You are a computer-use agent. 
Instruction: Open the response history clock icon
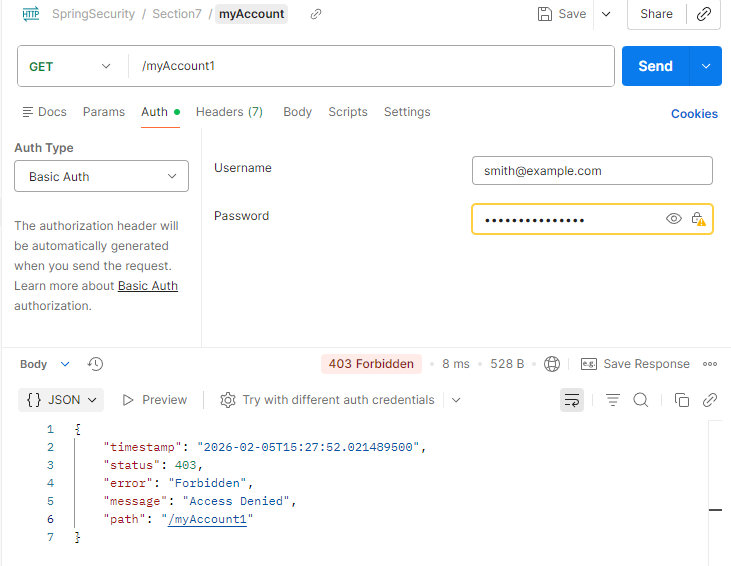tap(95, 364)
